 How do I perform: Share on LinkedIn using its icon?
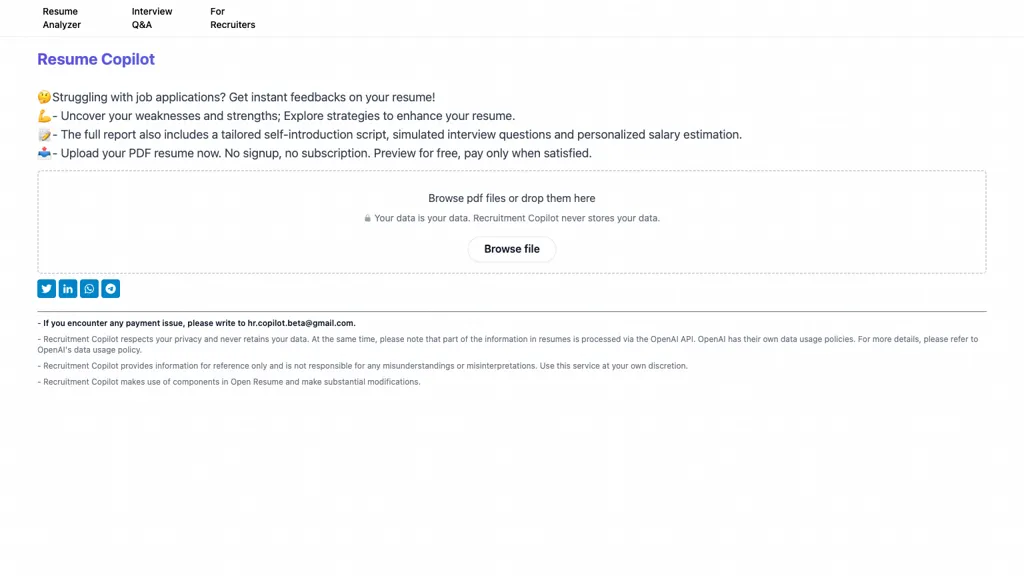coord(68,289)
